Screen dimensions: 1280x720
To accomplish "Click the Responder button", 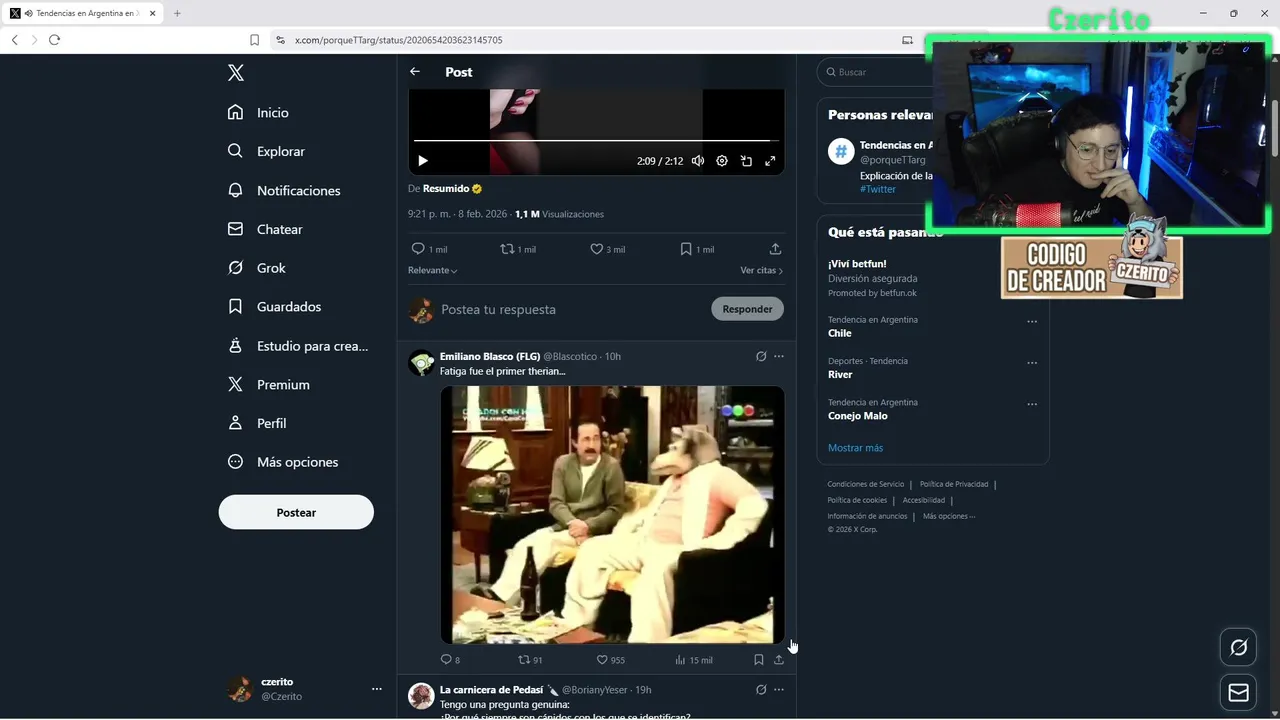I will coord(748,309).
